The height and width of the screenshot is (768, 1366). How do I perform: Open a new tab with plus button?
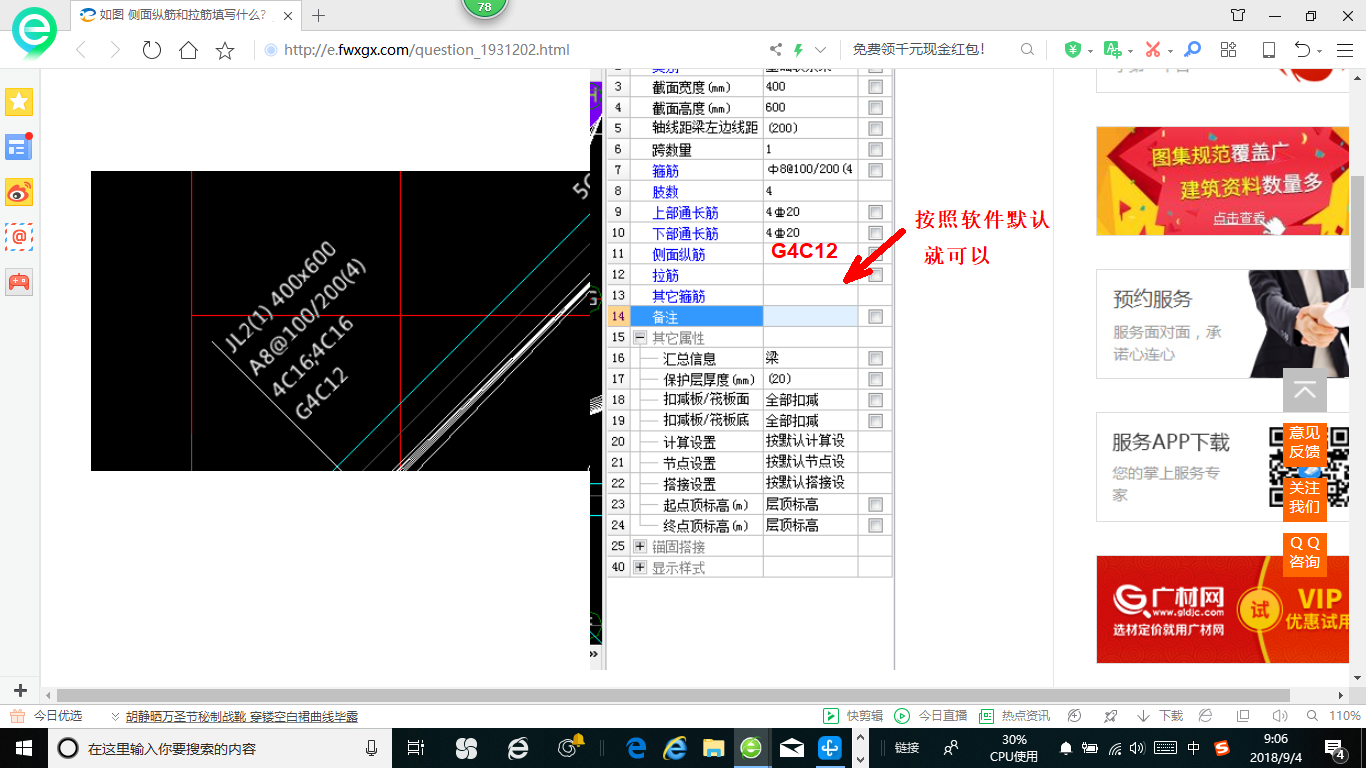[319, 15]
